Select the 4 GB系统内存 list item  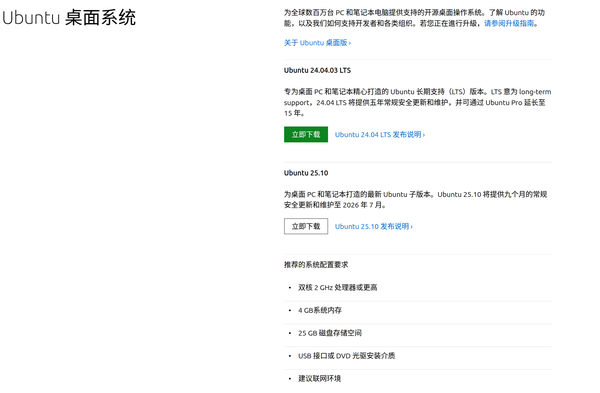(x=320, y=310)
